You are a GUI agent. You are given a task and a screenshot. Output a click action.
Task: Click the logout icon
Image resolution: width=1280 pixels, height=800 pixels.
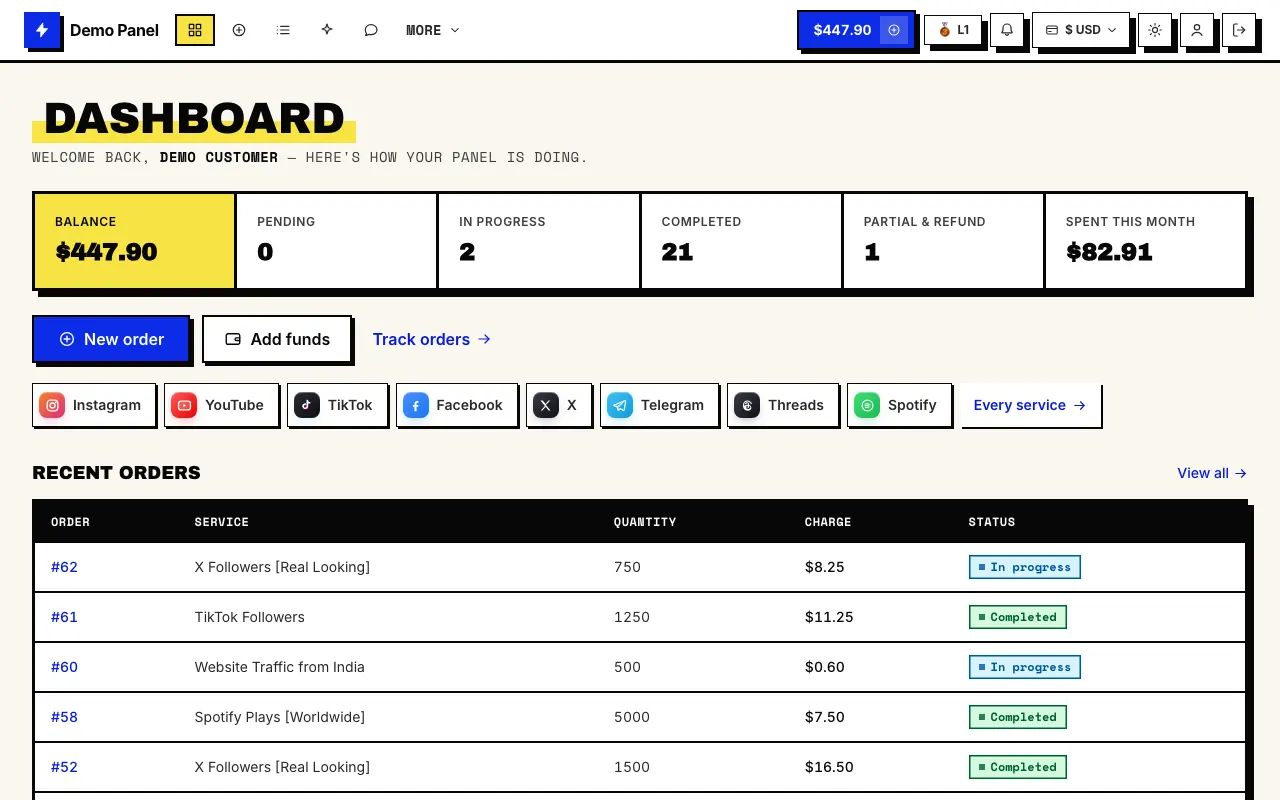[x=1239, y=30]
